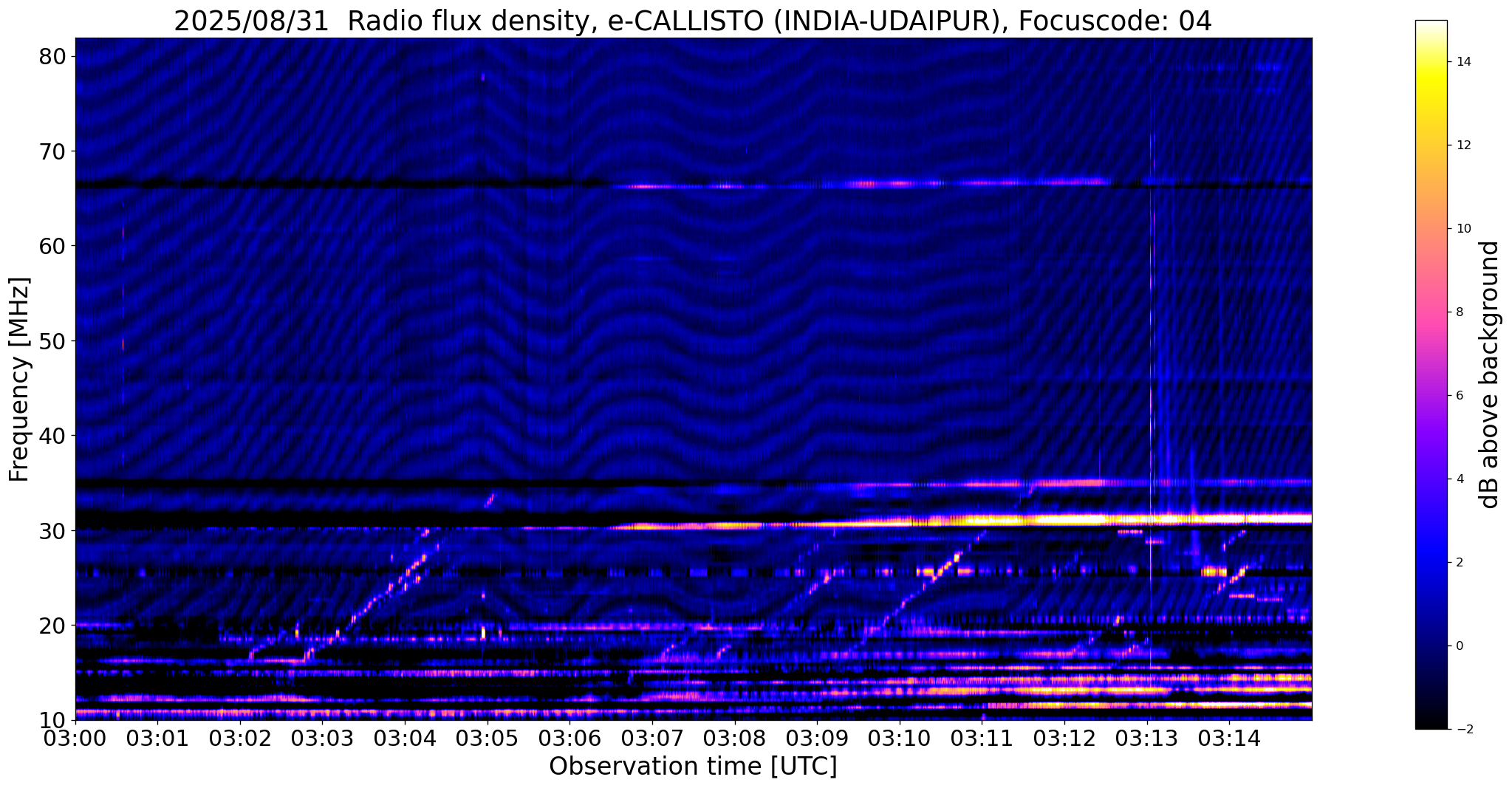Select the 60 tick on the frequency axis

point(52,246)
